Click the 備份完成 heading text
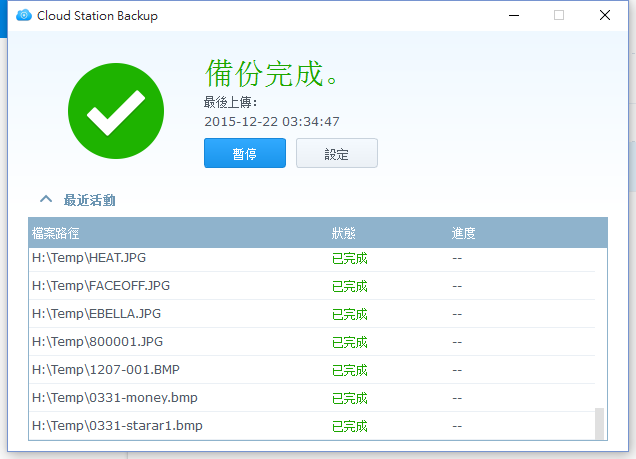The width and height of the screenshot is (636, 459). tap(271, 73)
